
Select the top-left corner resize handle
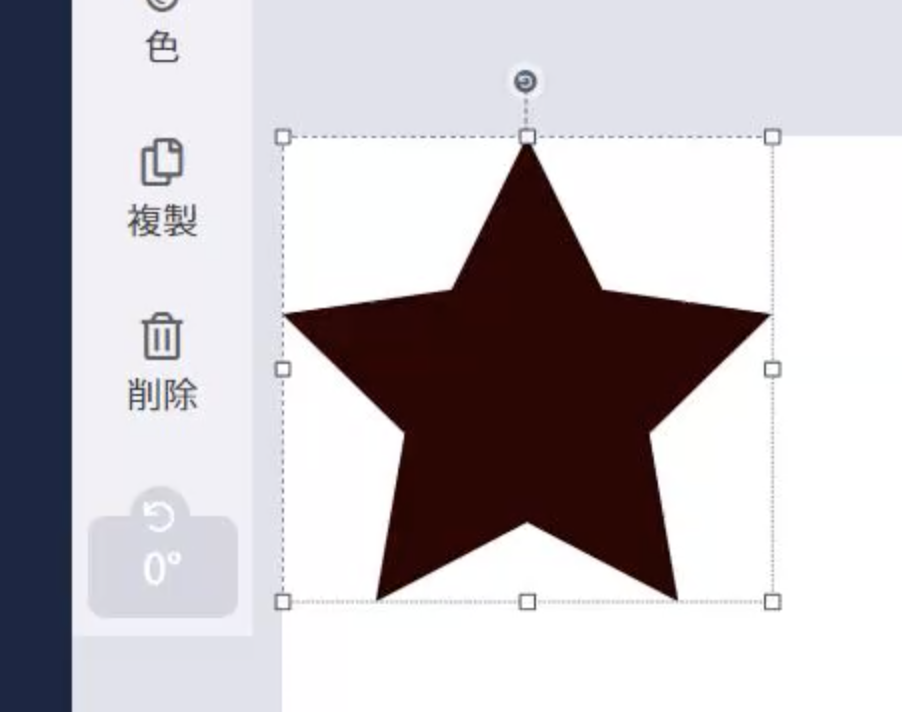283,137
